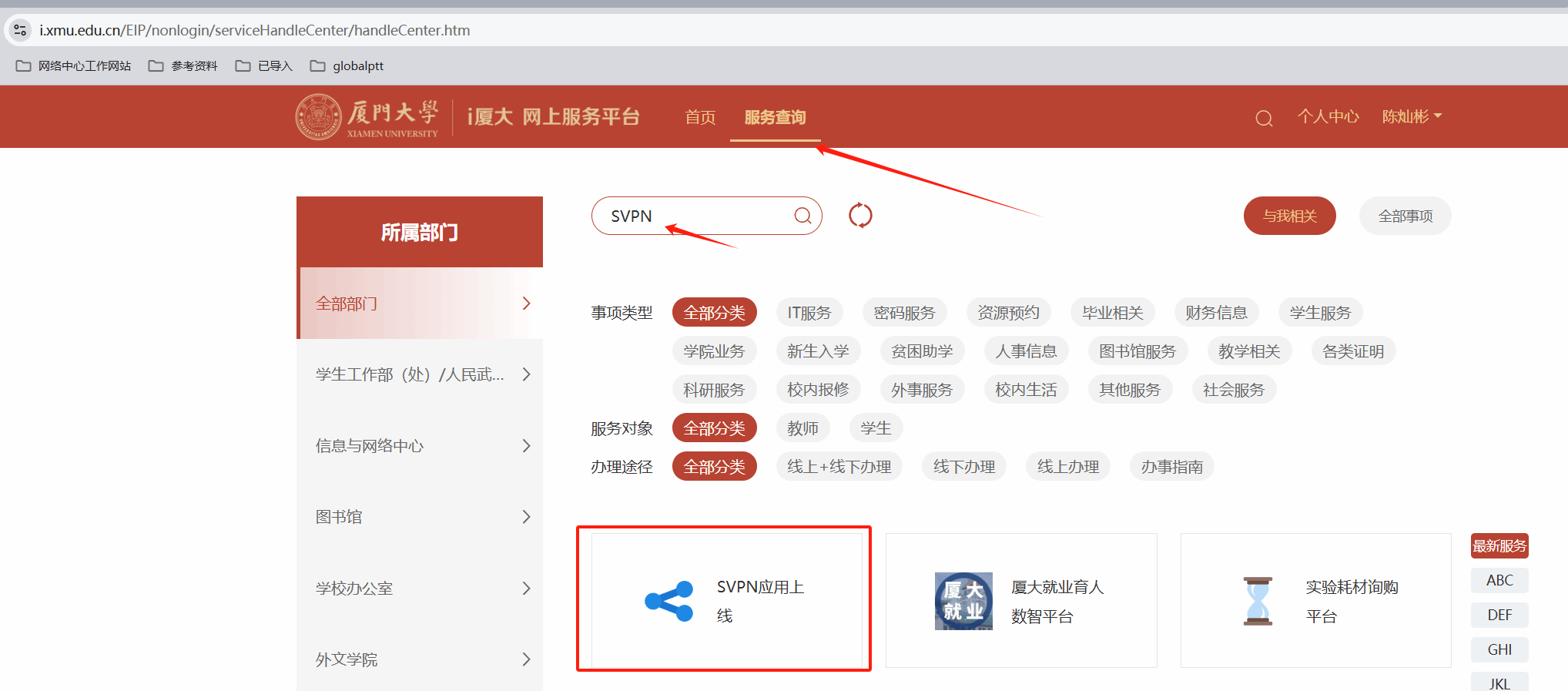Image resolution: width=1568 pixels, height=691 pixels.
Task: Select 全部分类 under 办理途径
Action: coord(715,467)
